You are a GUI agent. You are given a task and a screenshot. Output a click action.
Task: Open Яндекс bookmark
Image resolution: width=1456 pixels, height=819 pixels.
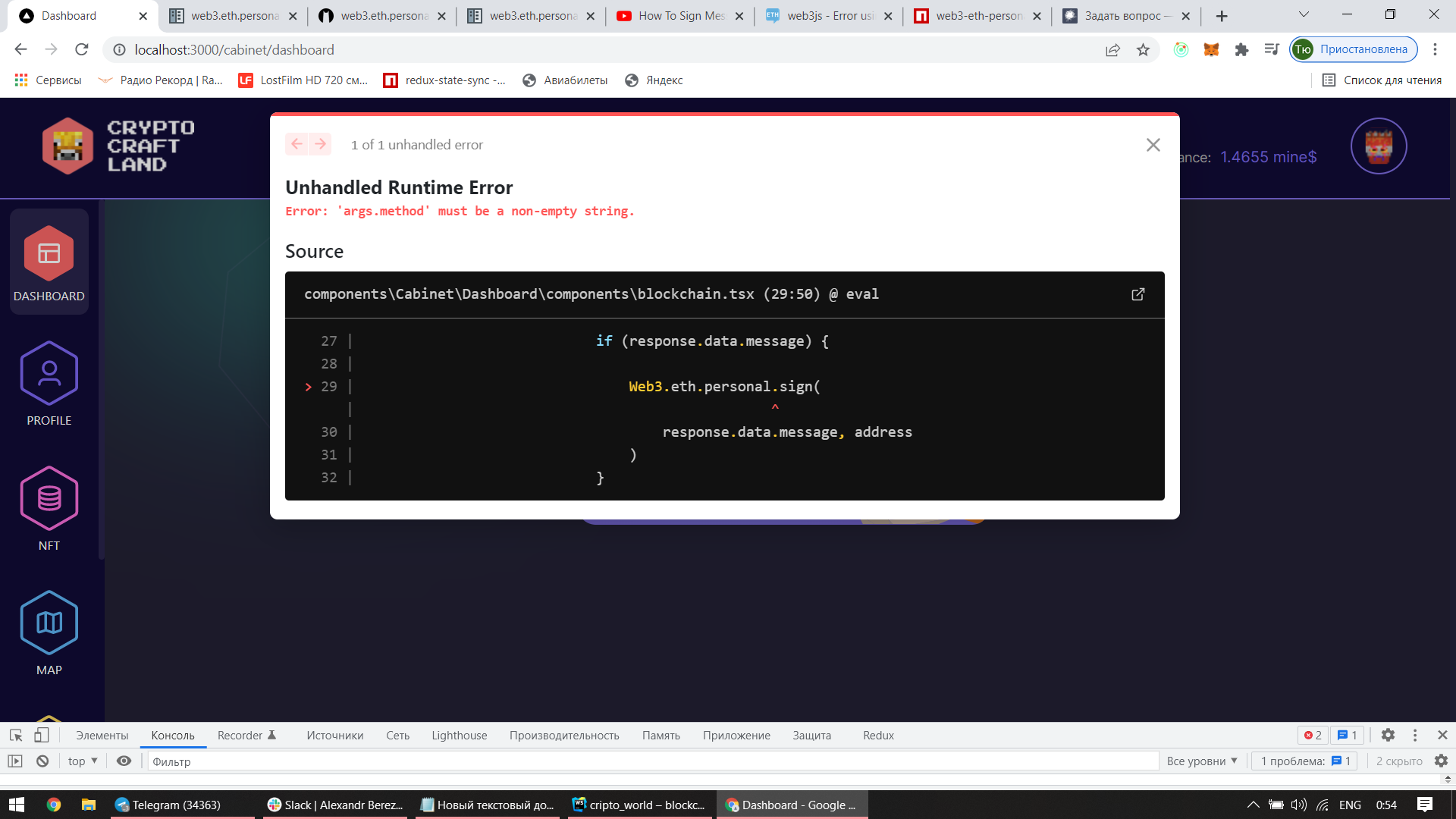[654, 80]
